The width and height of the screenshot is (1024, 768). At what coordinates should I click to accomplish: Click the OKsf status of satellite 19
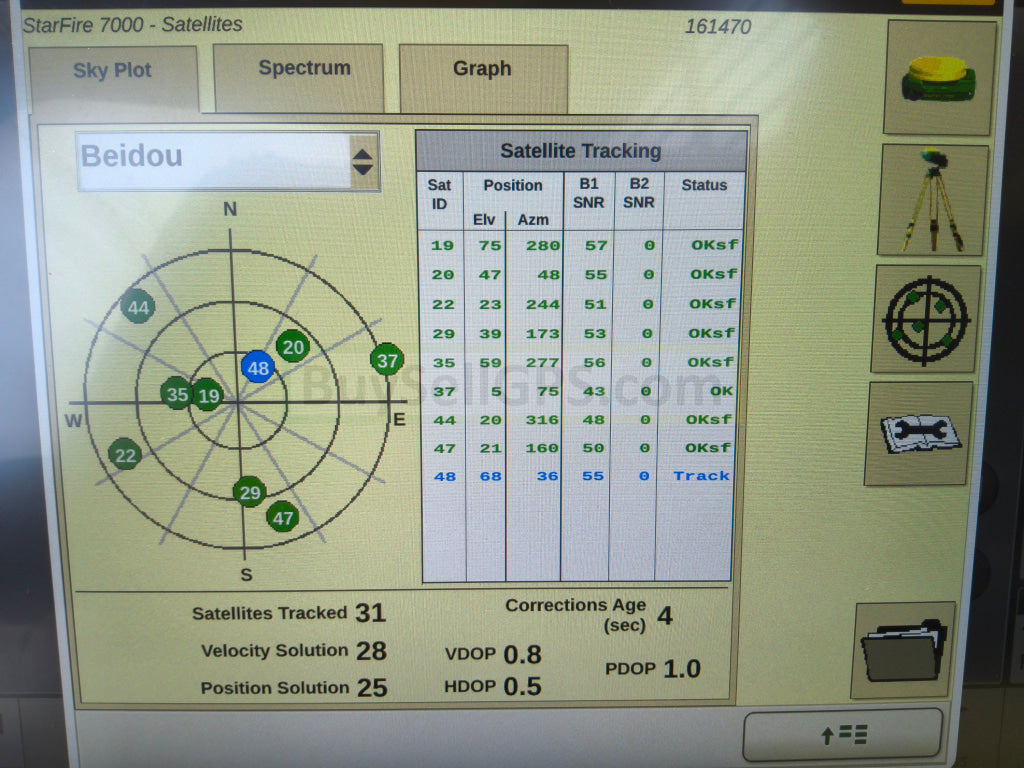pos(715,245)
